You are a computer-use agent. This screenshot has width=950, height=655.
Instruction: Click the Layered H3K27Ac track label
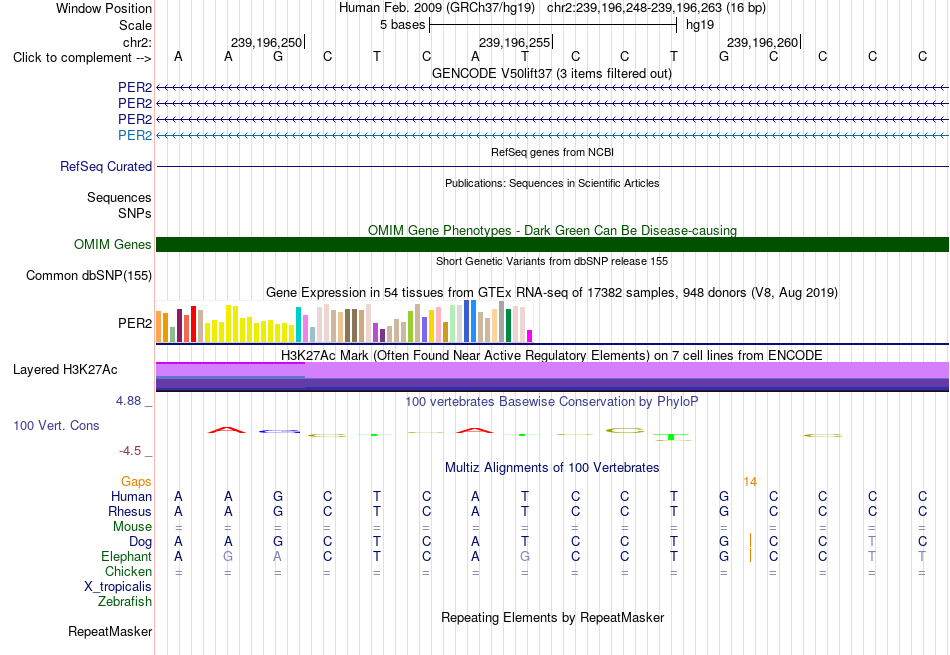click(x=65, y=370)
